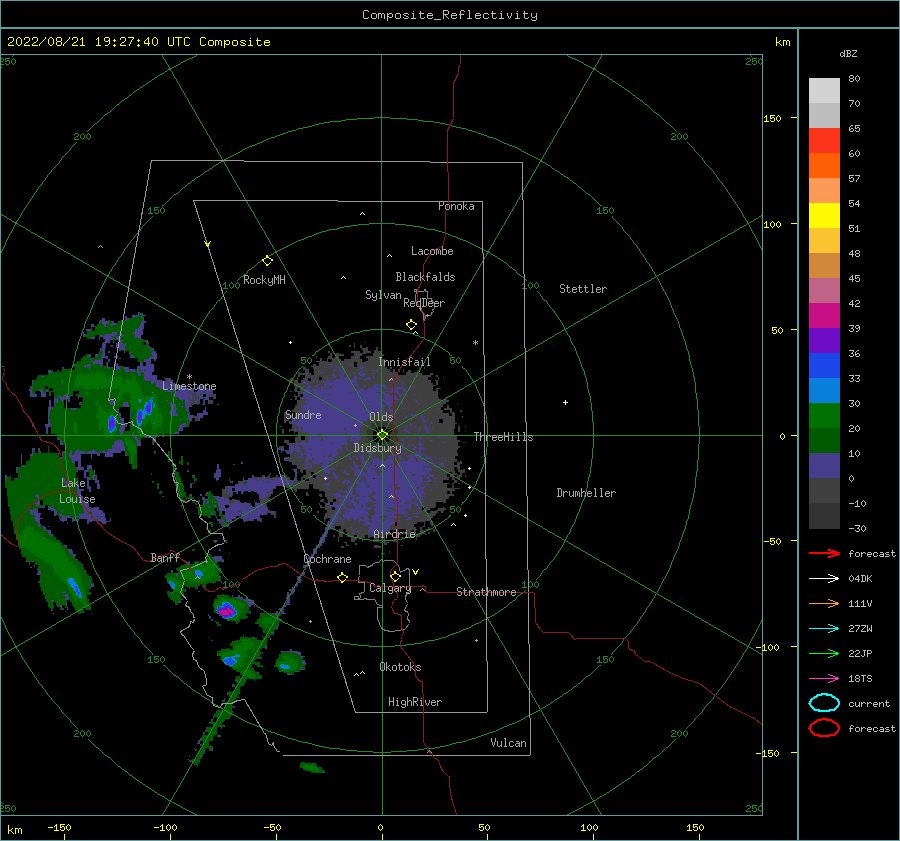Click the Olds label

coord(381,417)
